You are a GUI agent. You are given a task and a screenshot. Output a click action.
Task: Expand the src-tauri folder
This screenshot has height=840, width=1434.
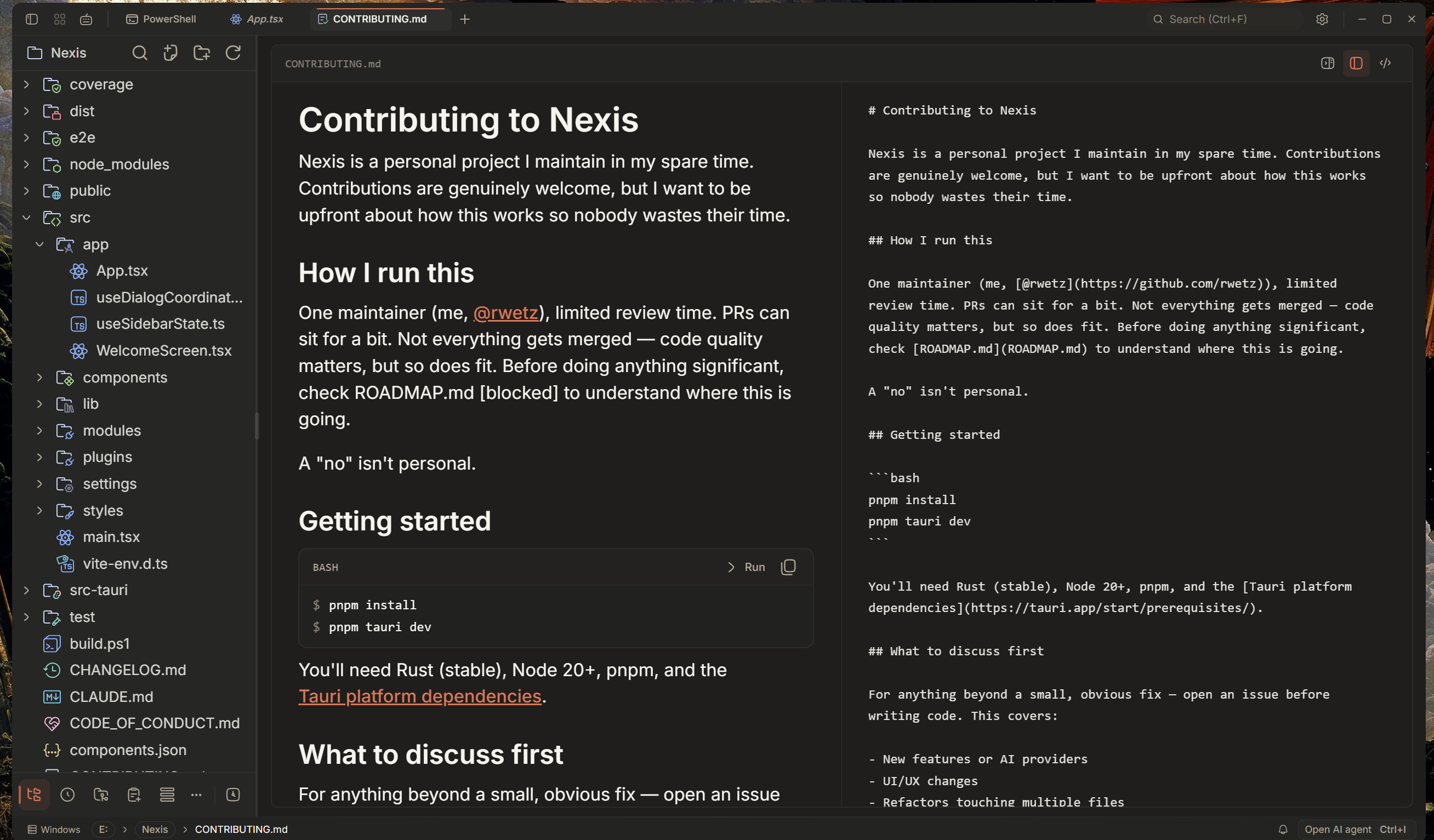26,590
